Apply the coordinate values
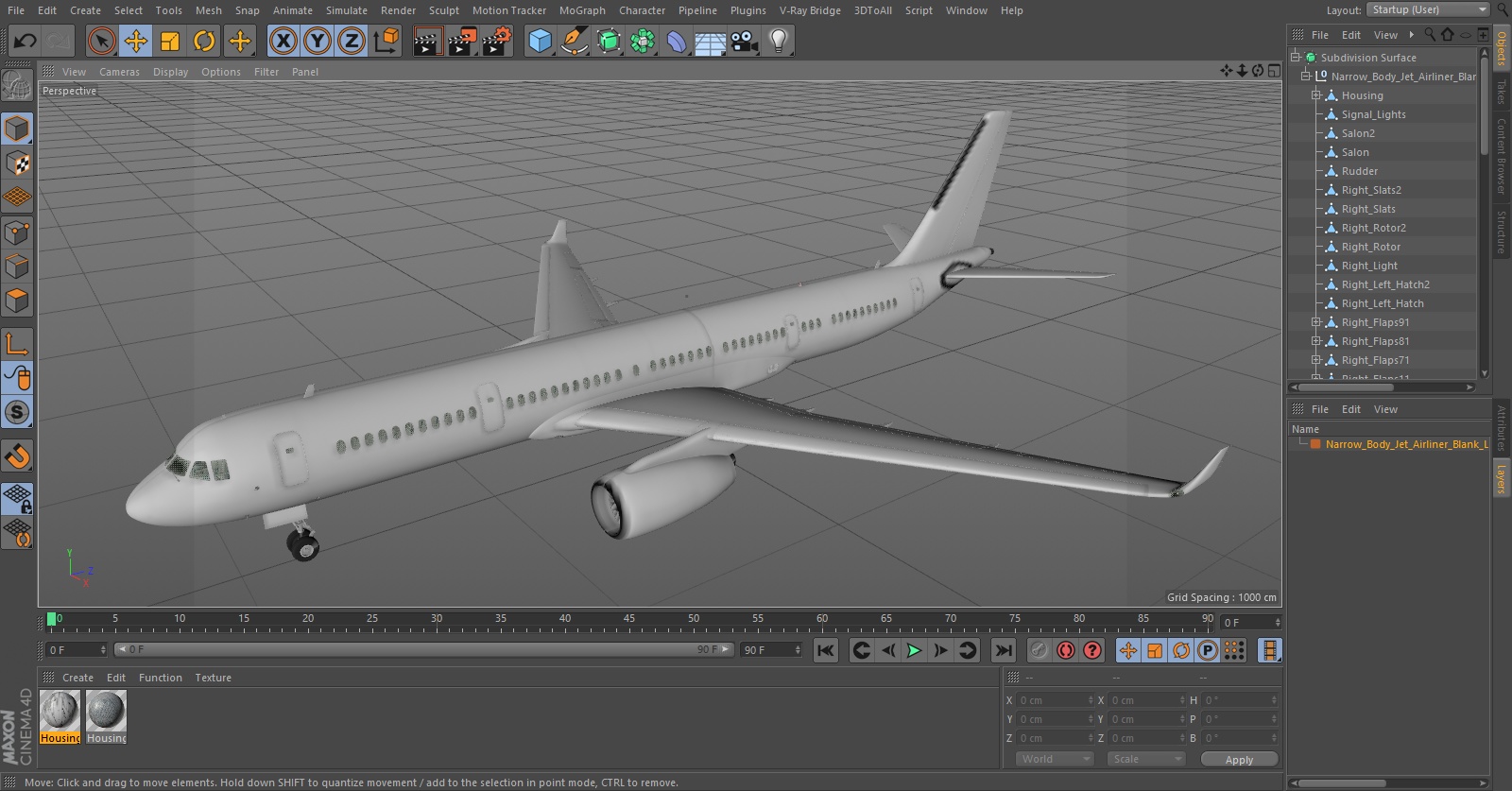Screen dimensions: 1512x791 pos(1239,759)
